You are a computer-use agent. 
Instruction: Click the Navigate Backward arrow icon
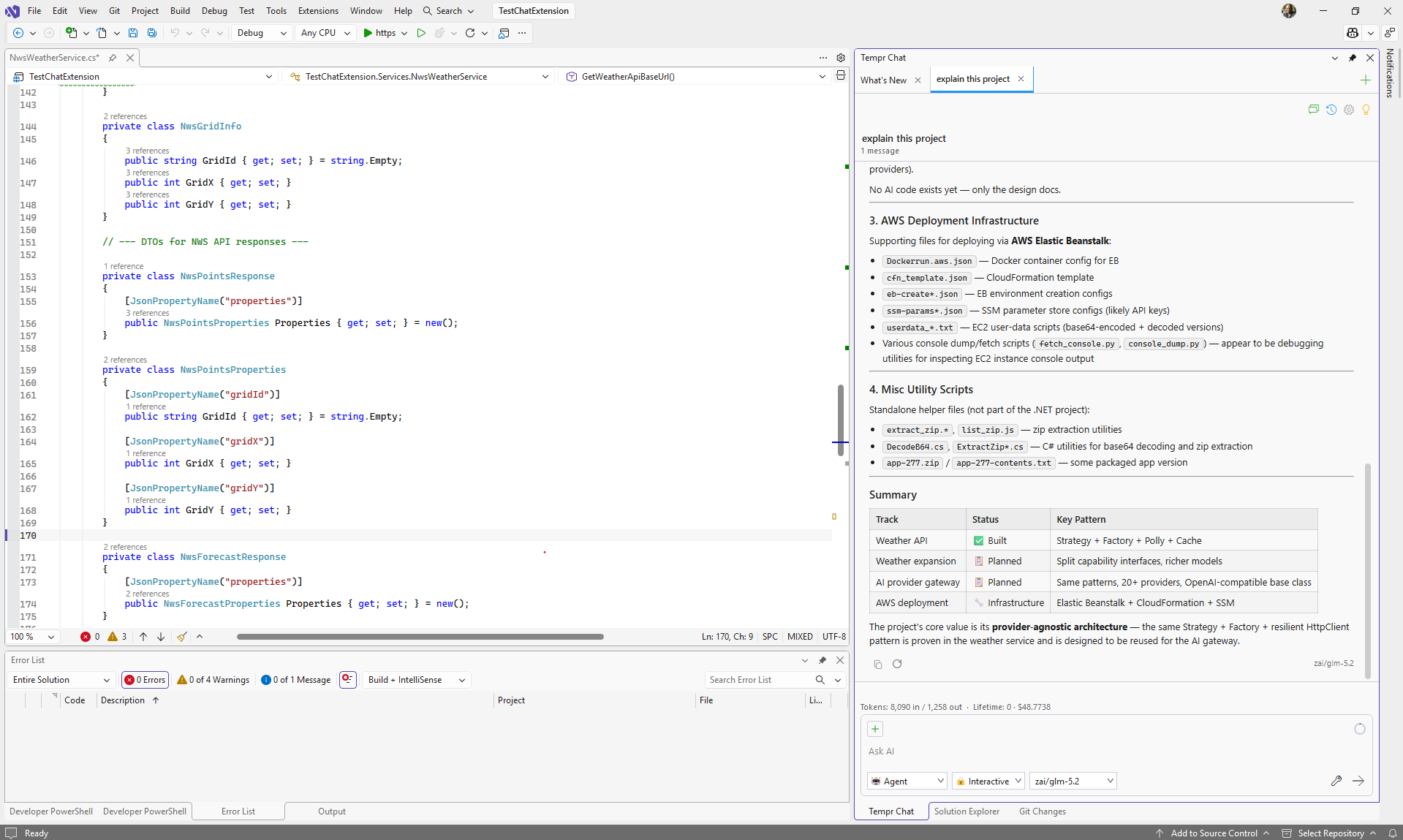pos(18,33)
